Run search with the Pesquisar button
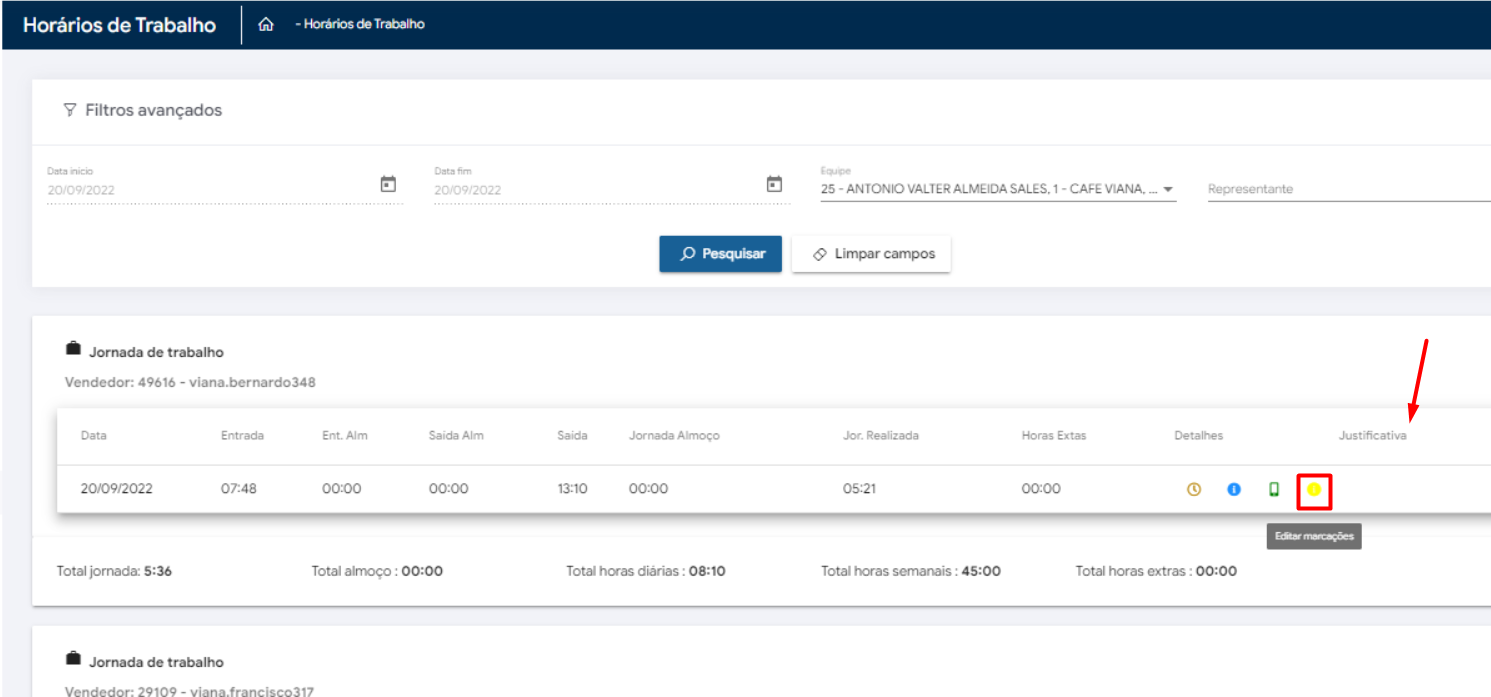Image resolution: width=1491 pixels, height=697 pixels. coord(720,254)
